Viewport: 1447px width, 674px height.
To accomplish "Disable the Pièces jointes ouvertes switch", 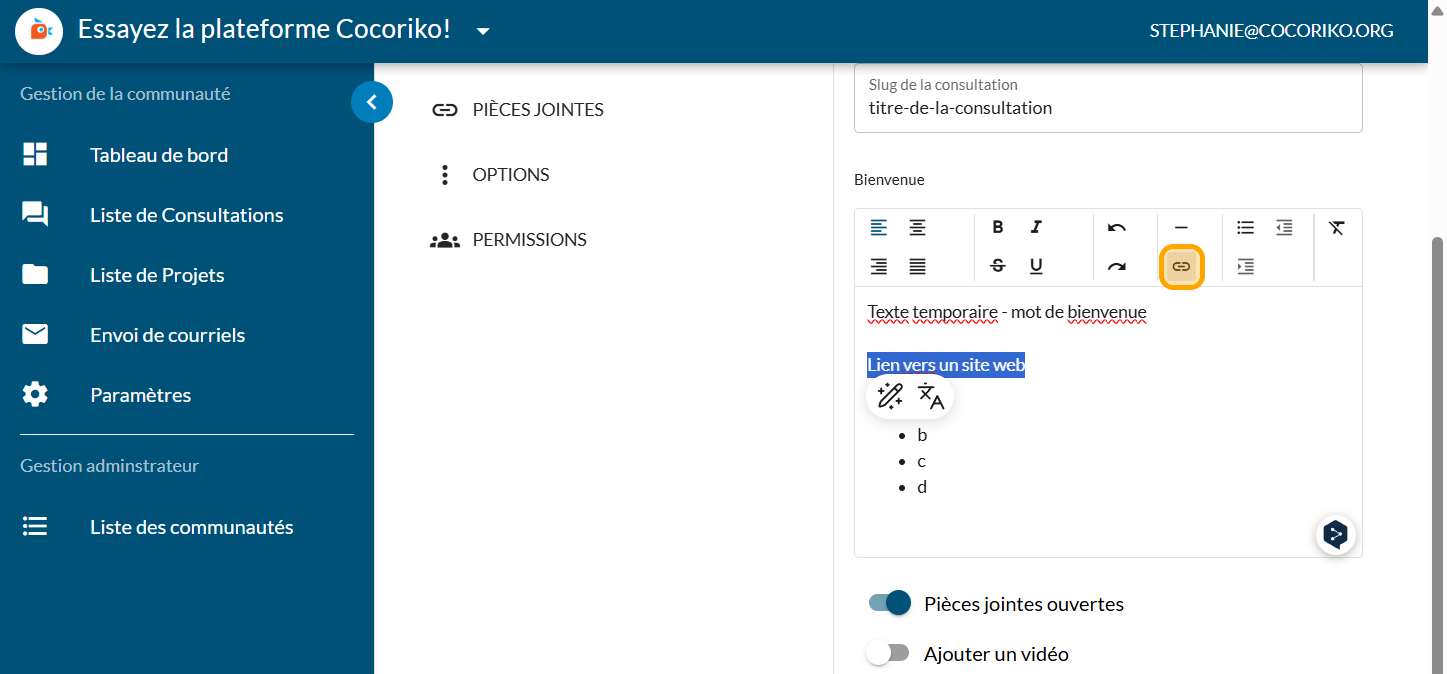I will tap(890, 603).
